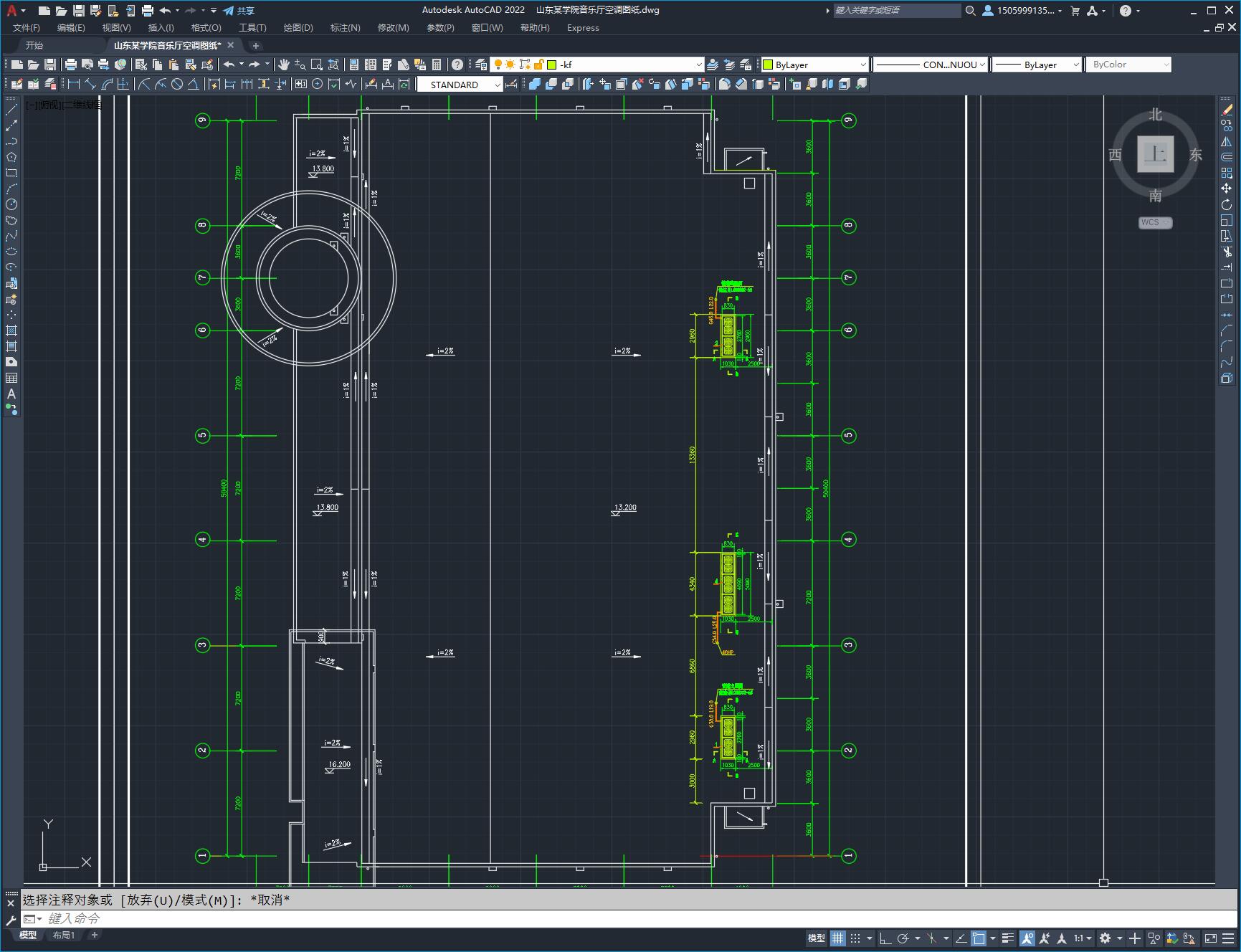
Task: Toggle grid display in status bar
Action: (x=837, y=938)
